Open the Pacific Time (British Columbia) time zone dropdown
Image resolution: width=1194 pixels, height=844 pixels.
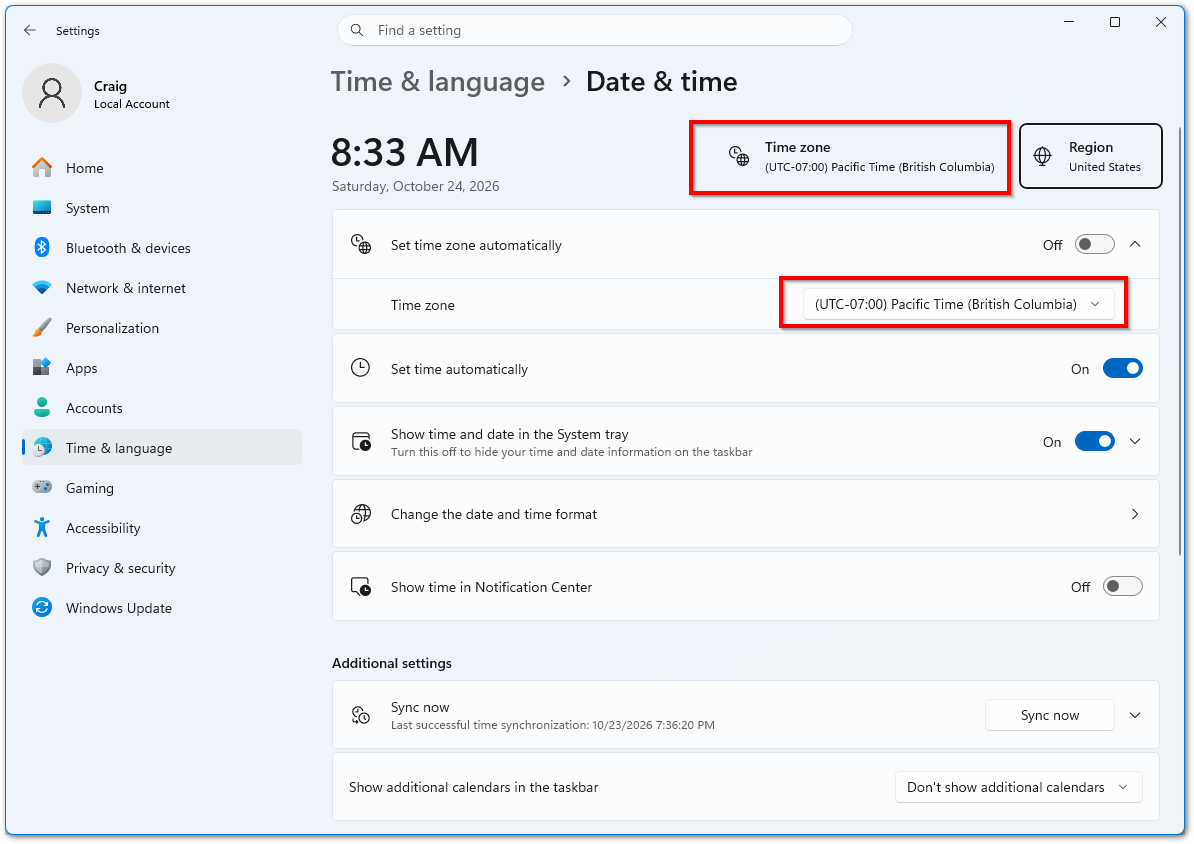coord(958,304)
